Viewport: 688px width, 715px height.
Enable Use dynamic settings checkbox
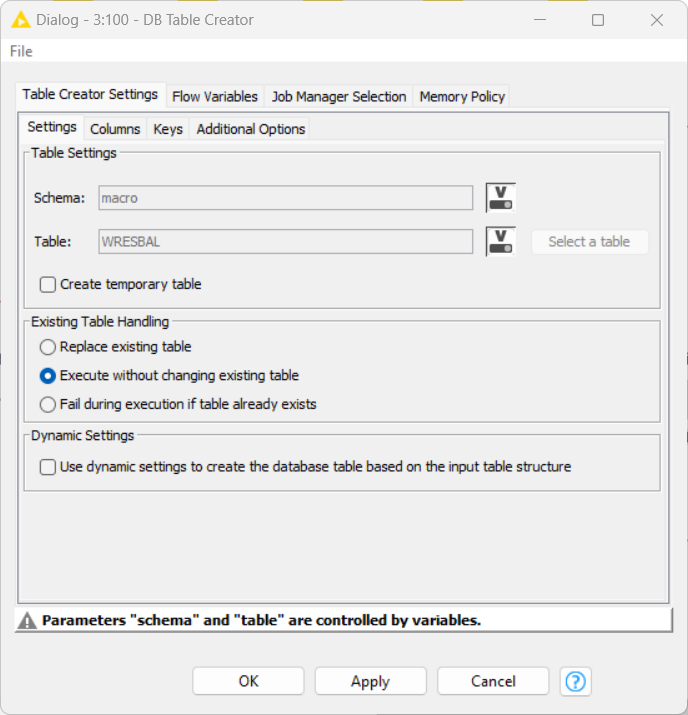48,467
